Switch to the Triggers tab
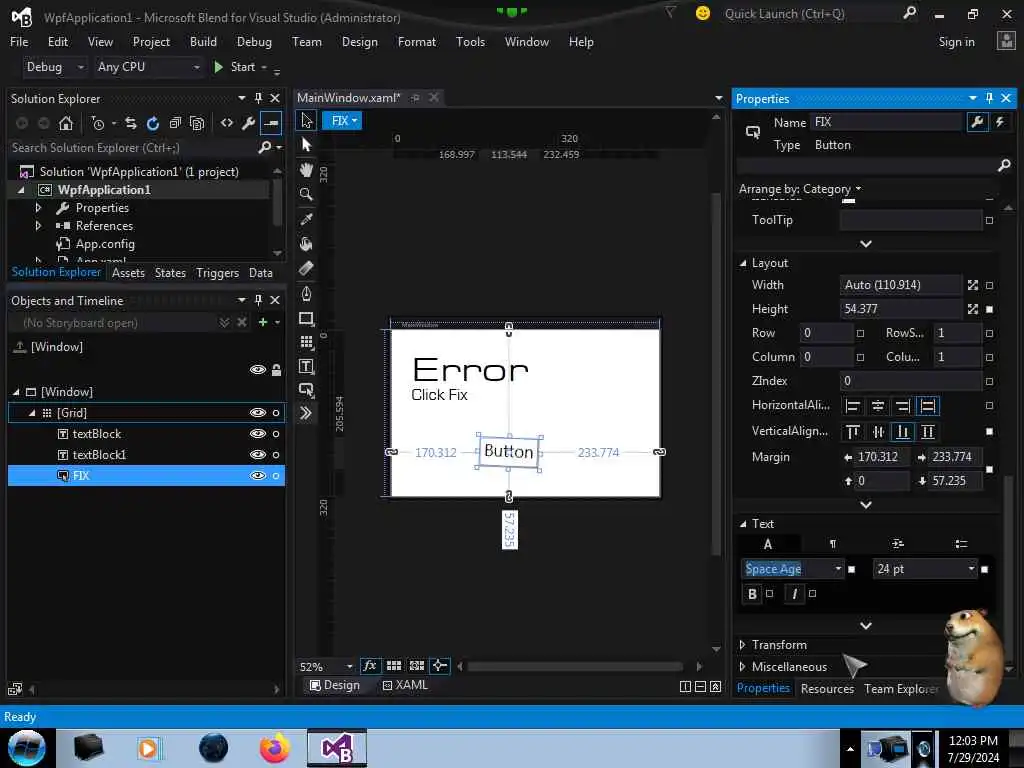1024x768 pixels. 217,273
